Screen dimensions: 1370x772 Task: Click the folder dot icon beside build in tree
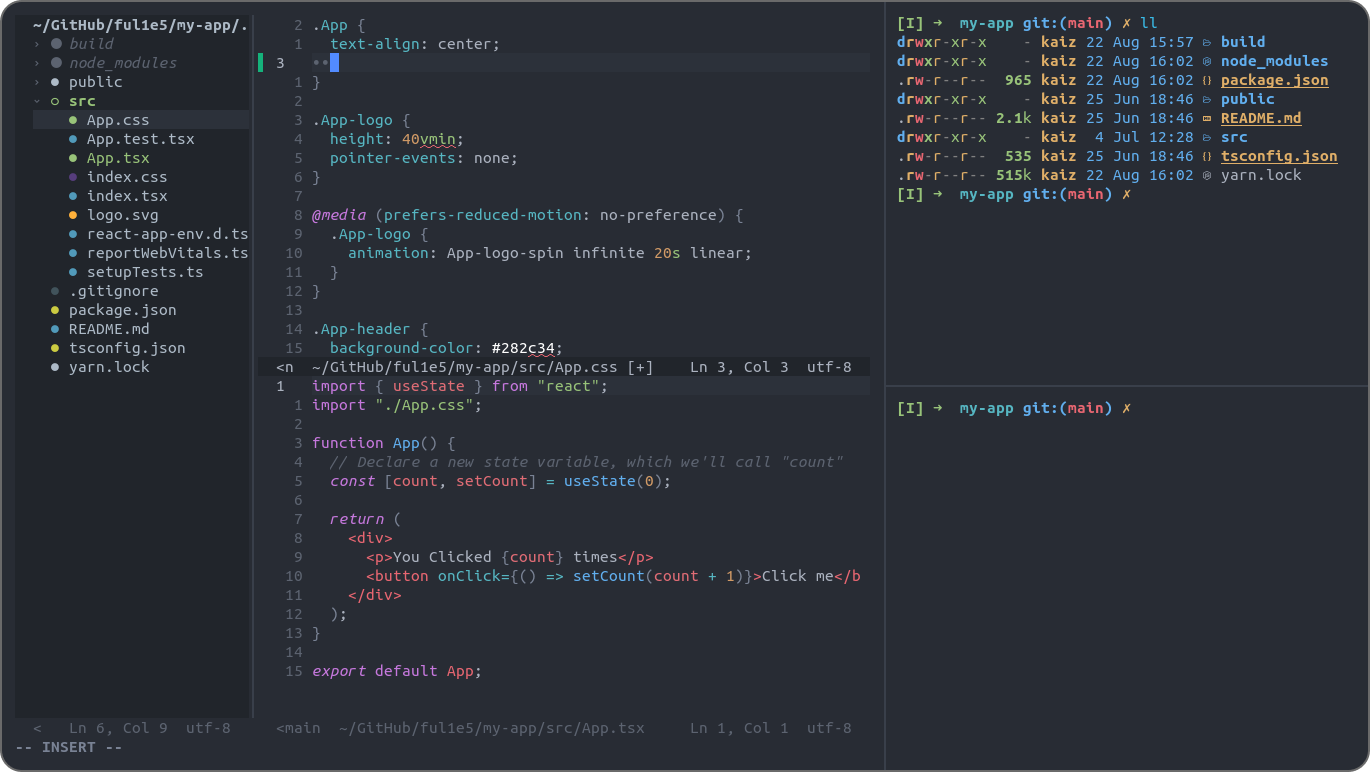(x=56, y=44)
